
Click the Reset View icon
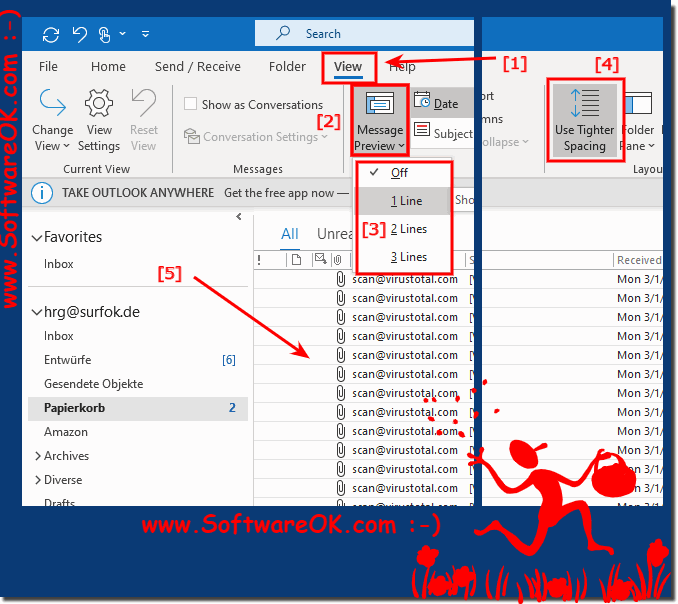click(x=144, y=103)
